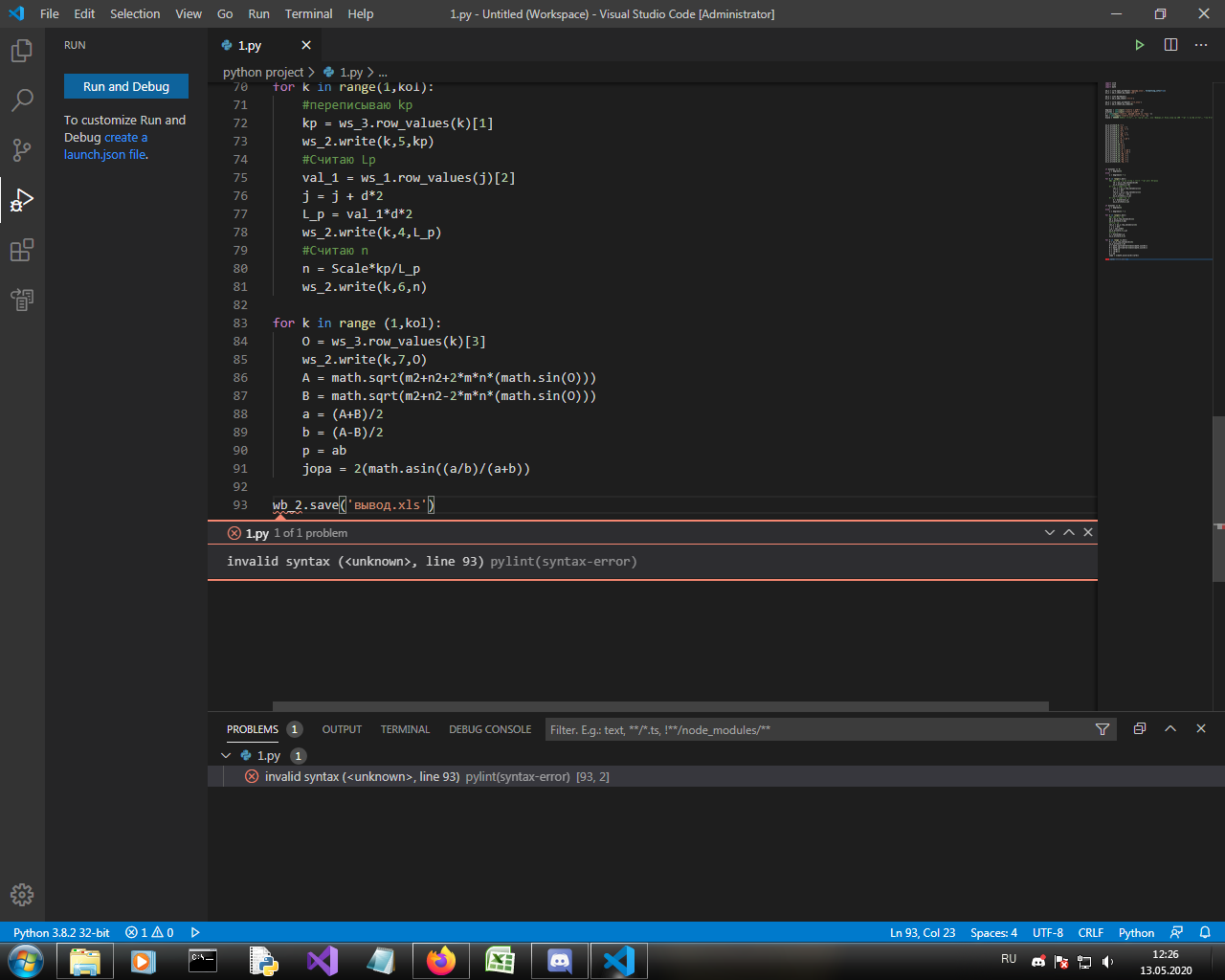Screen dimensions: 1225x980
Task: Maximize the bottom panel with chevron up
Action: tap(1170, 728)
